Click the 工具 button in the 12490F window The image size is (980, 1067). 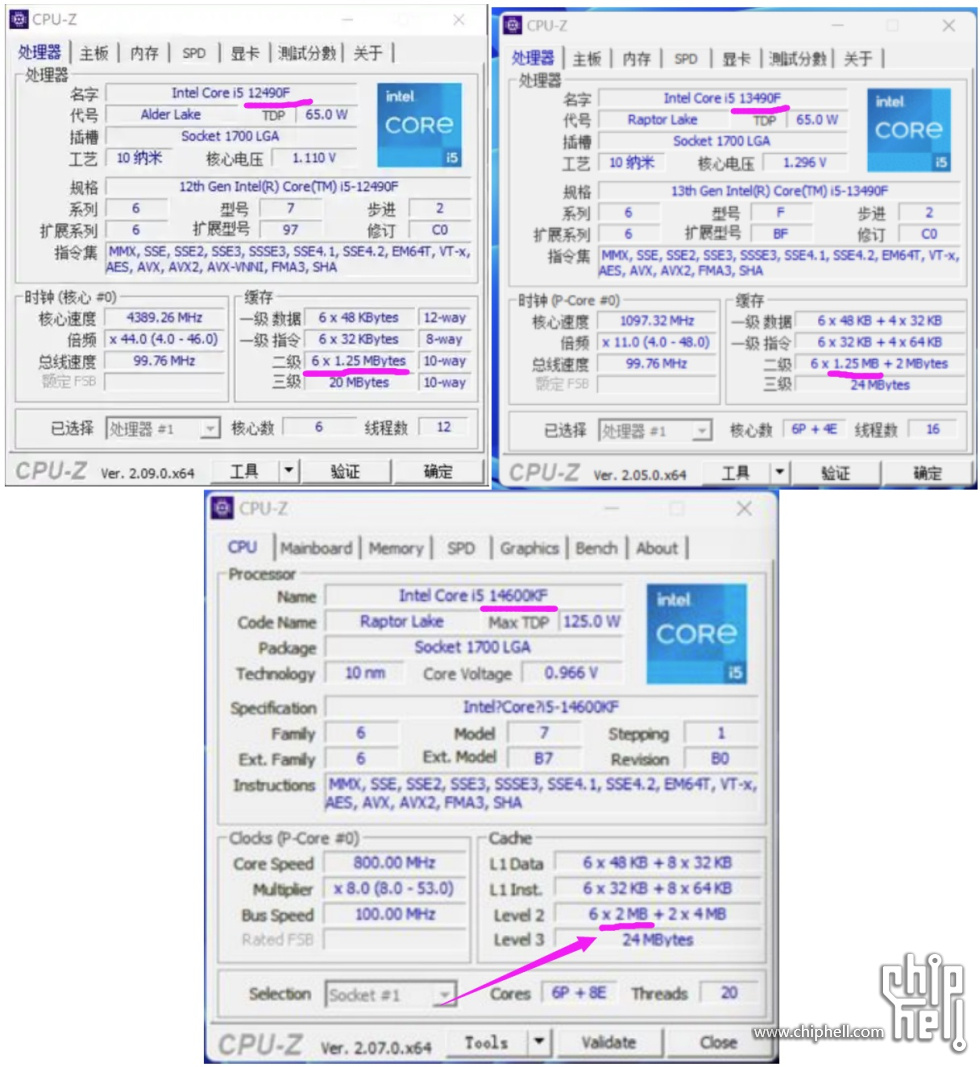[245, 470]
